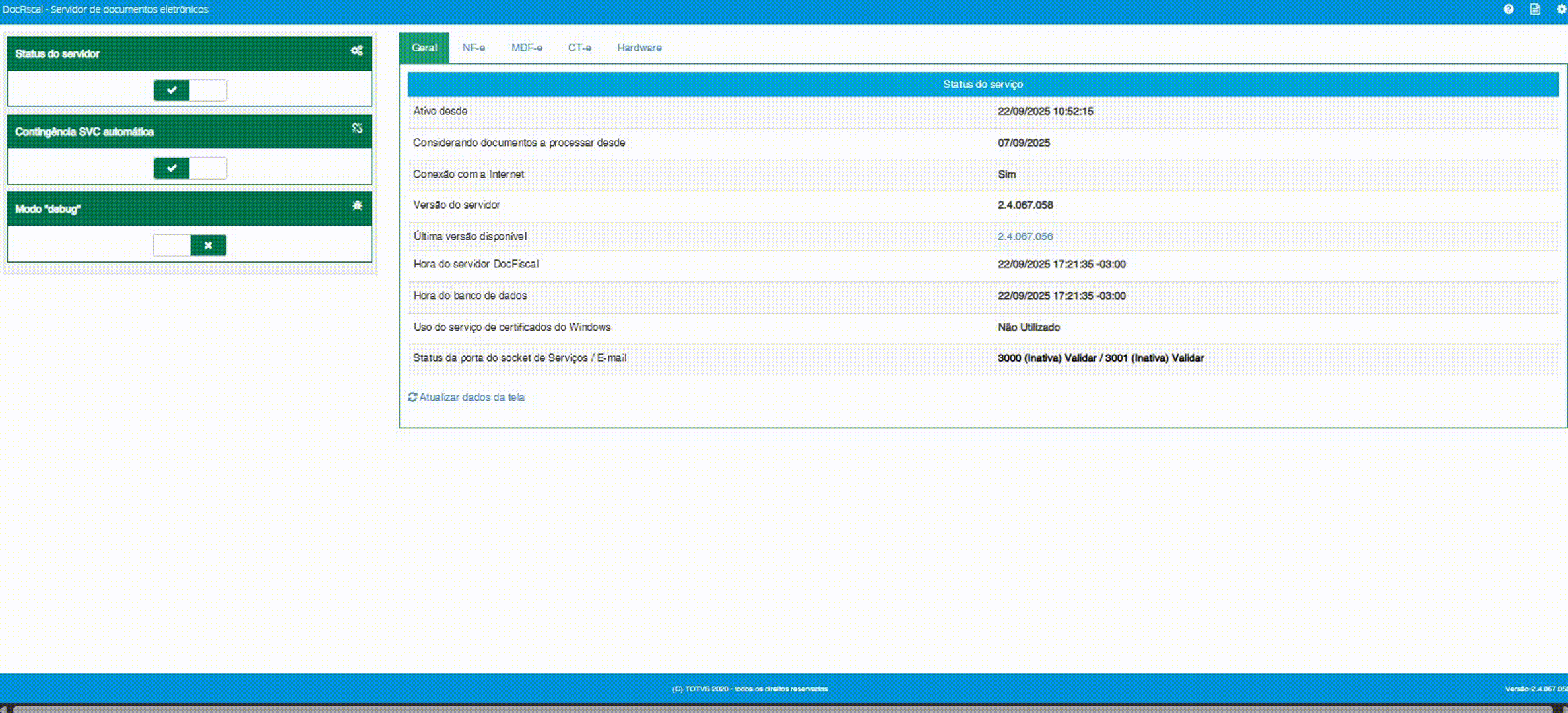1568x713 pixels.
Task: Click the Hora do banco de dados label
Action: (470, 296)
